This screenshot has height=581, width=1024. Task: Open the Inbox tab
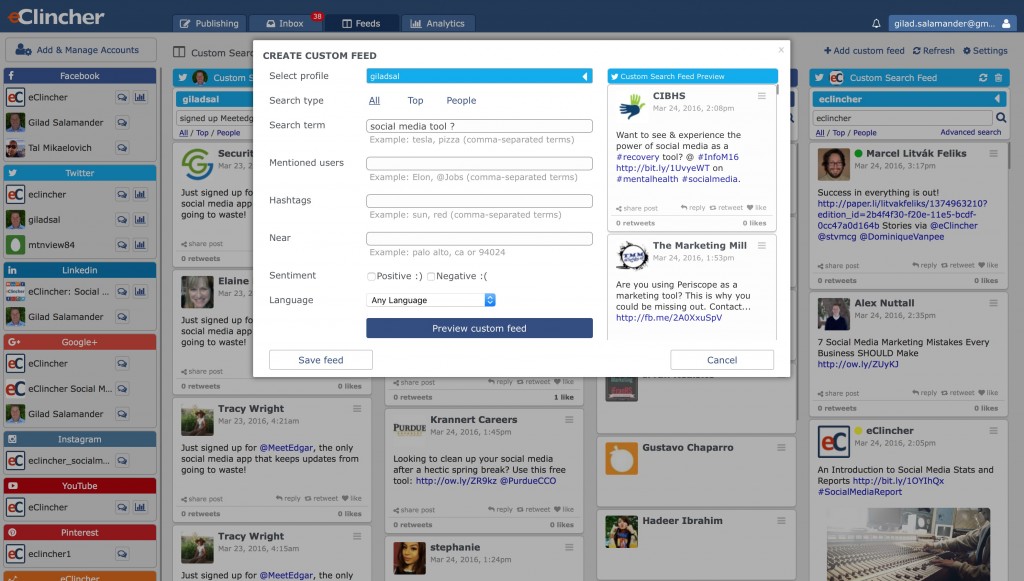(285, 24)
